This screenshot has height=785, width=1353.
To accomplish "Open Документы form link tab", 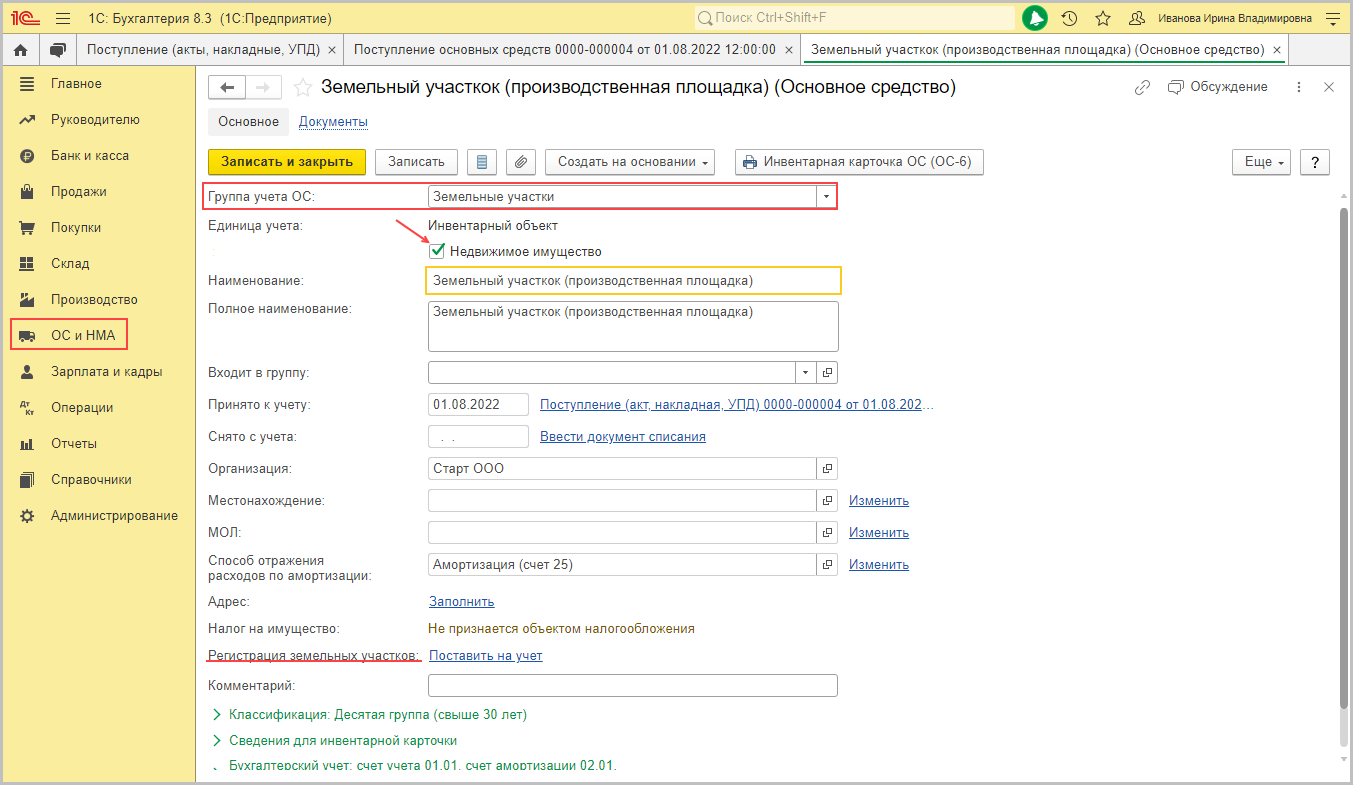I will (334, 122).
